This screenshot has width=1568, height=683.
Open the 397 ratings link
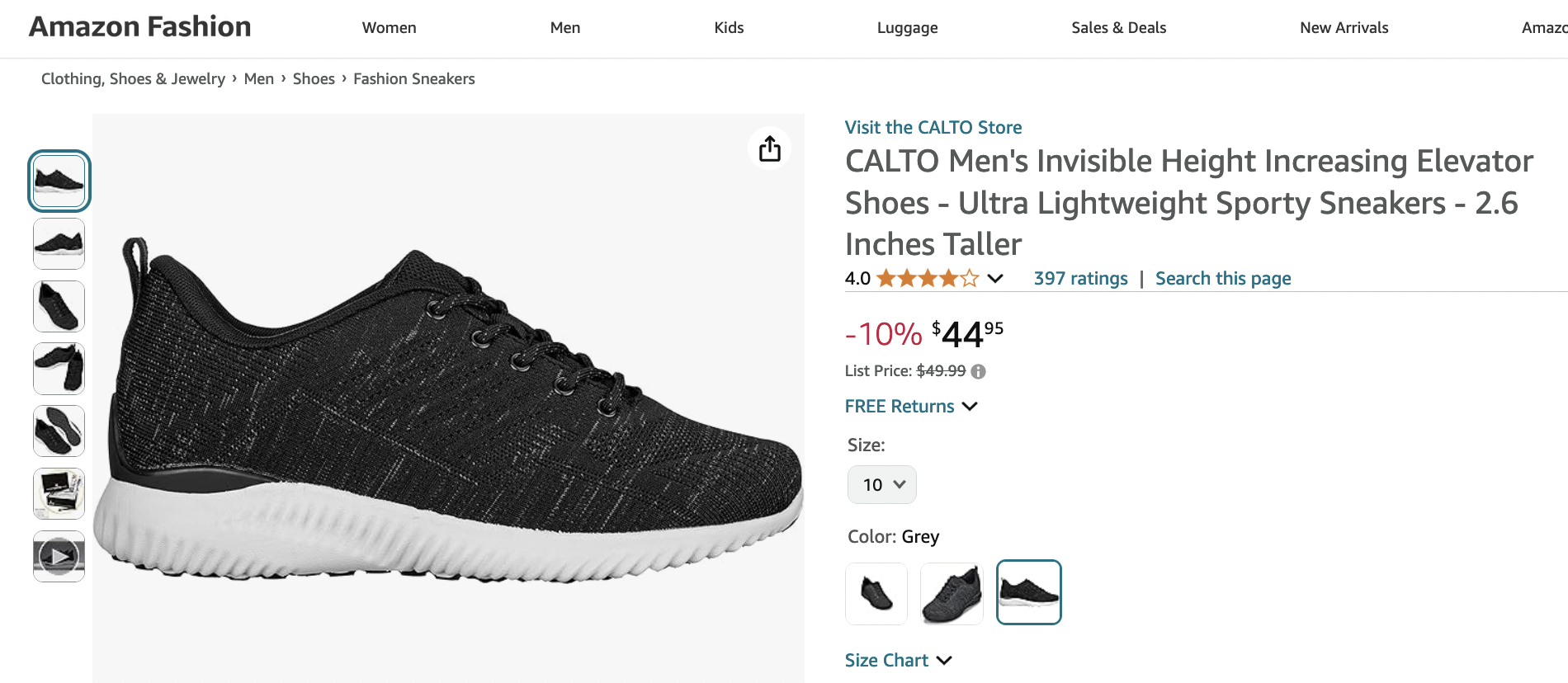pyautogui.click(x=1080, y=279)
